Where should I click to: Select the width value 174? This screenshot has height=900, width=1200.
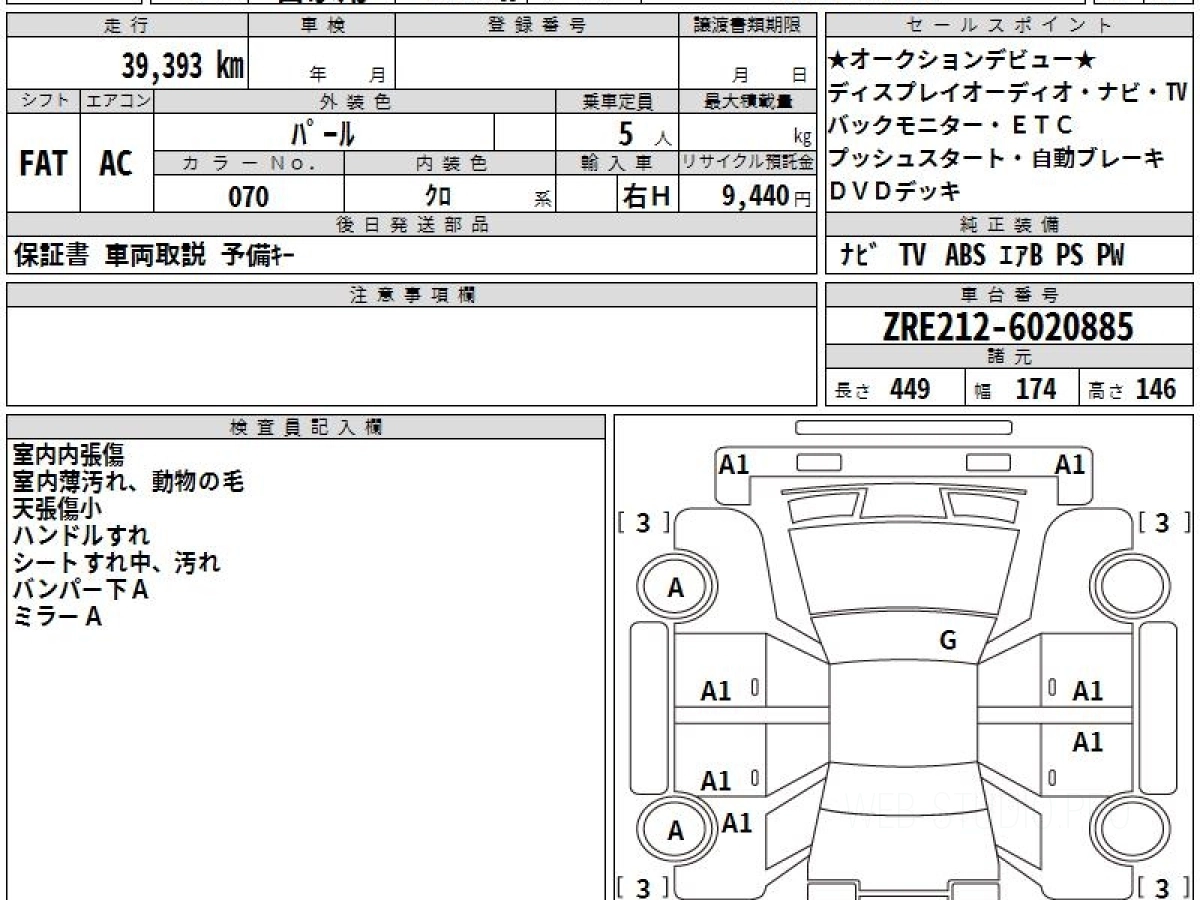click(1036, 388)
